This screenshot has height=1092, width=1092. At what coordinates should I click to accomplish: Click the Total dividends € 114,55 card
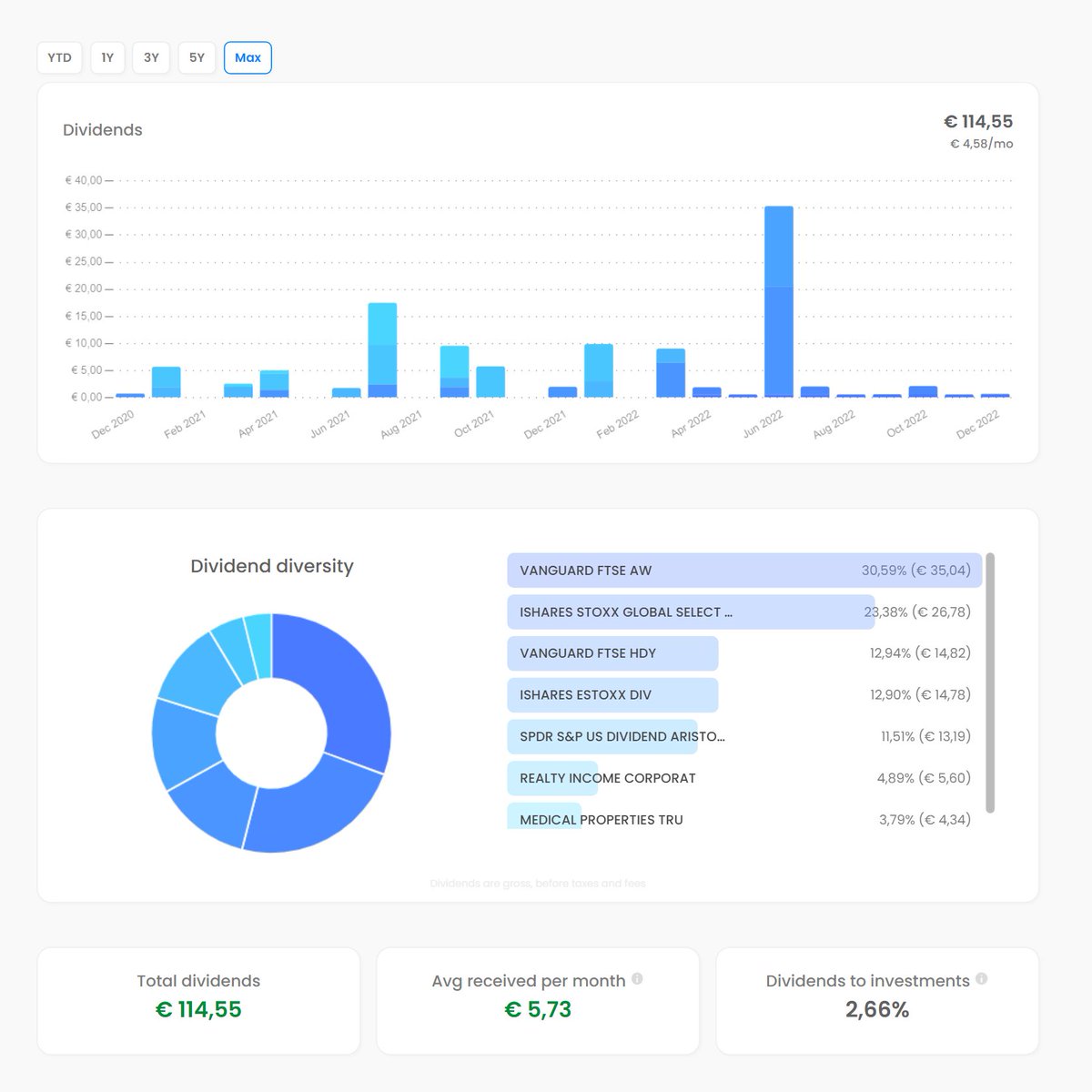198,1001
